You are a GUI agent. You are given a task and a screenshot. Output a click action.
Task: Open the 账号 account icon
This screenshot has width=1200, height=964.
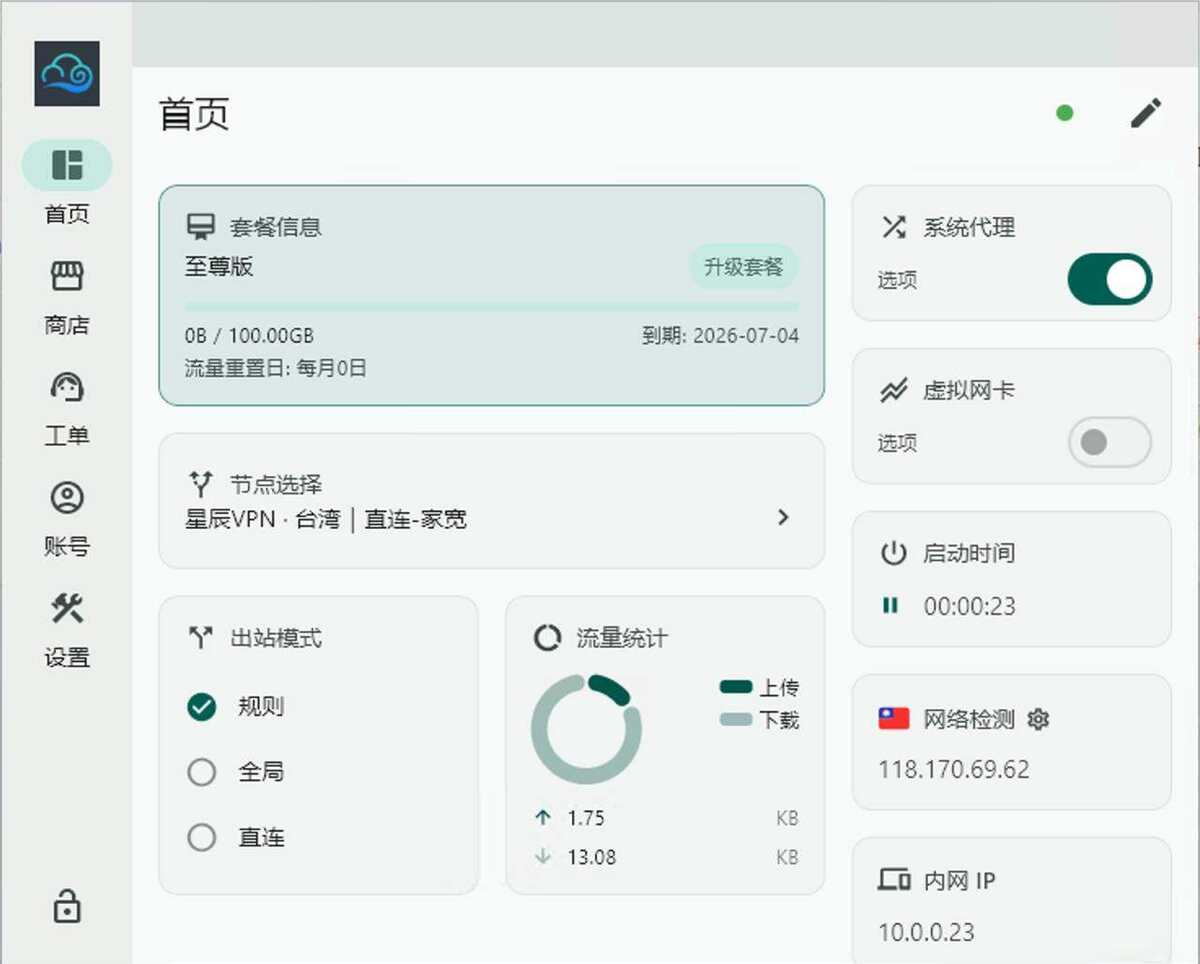[x=67, y=497]
